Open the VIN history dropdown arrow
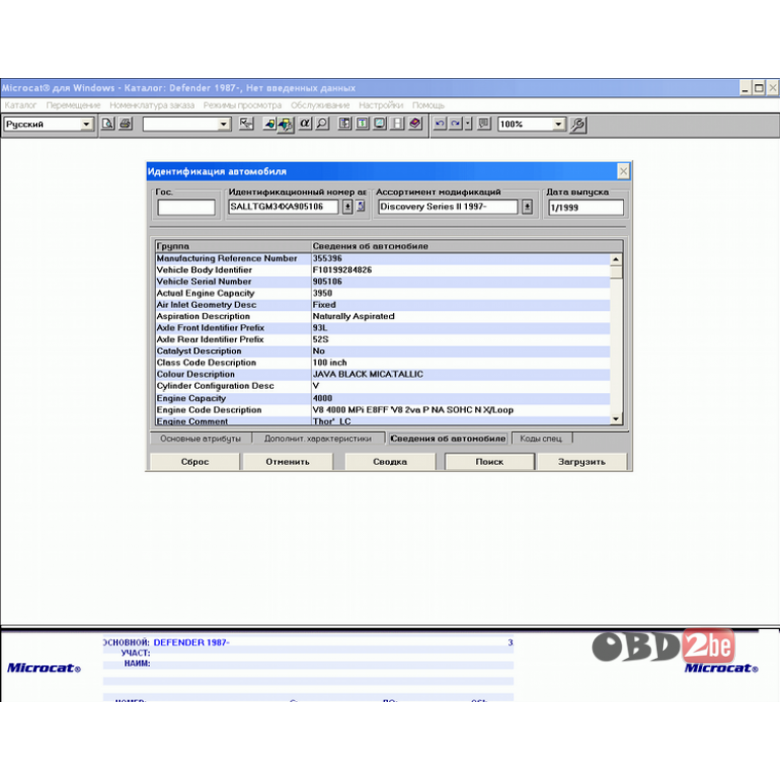The image size is (780, 780). click(348, 206)
